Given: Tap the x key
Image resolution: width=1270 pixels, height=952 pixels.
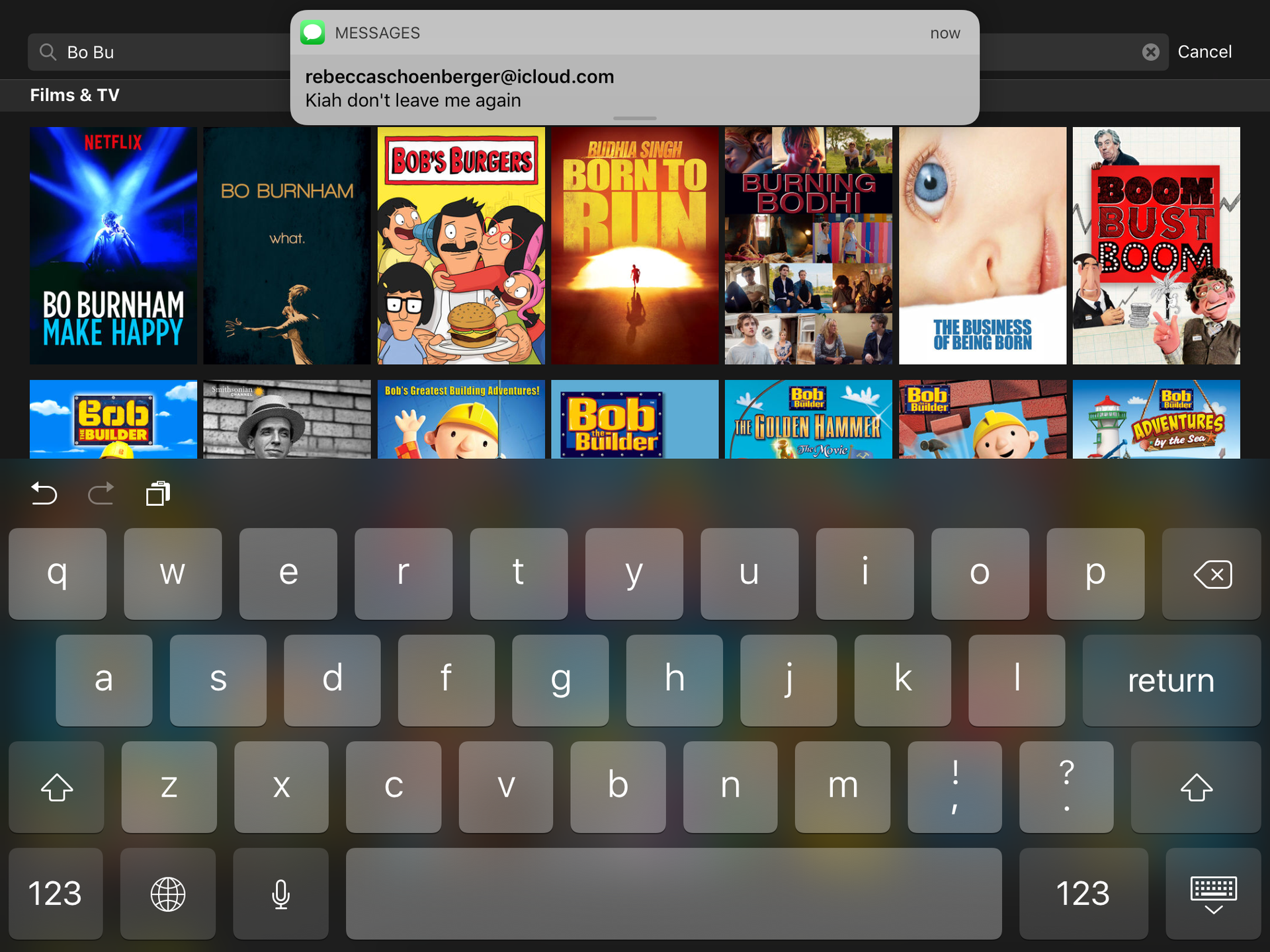Looking at the screenshot, I should 281,787.
